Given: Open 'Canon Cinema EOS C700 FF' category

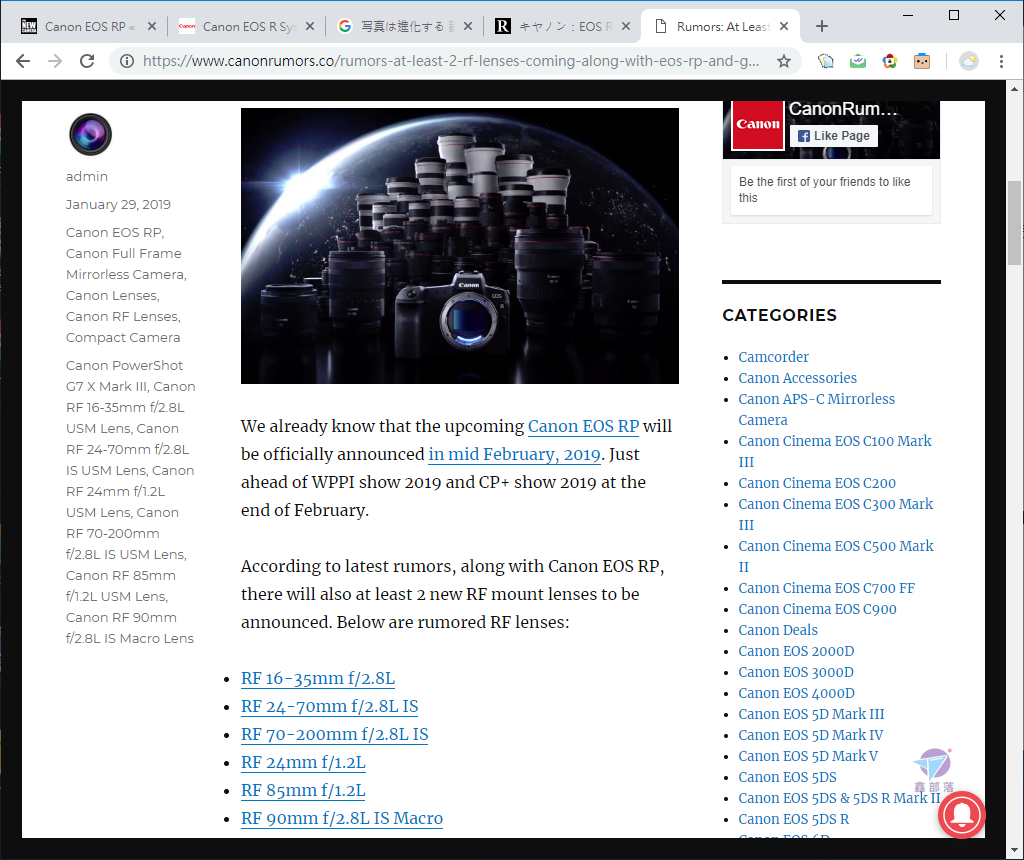Looking at the screenshot, I should pyautogui.click(x=826, y=588).
